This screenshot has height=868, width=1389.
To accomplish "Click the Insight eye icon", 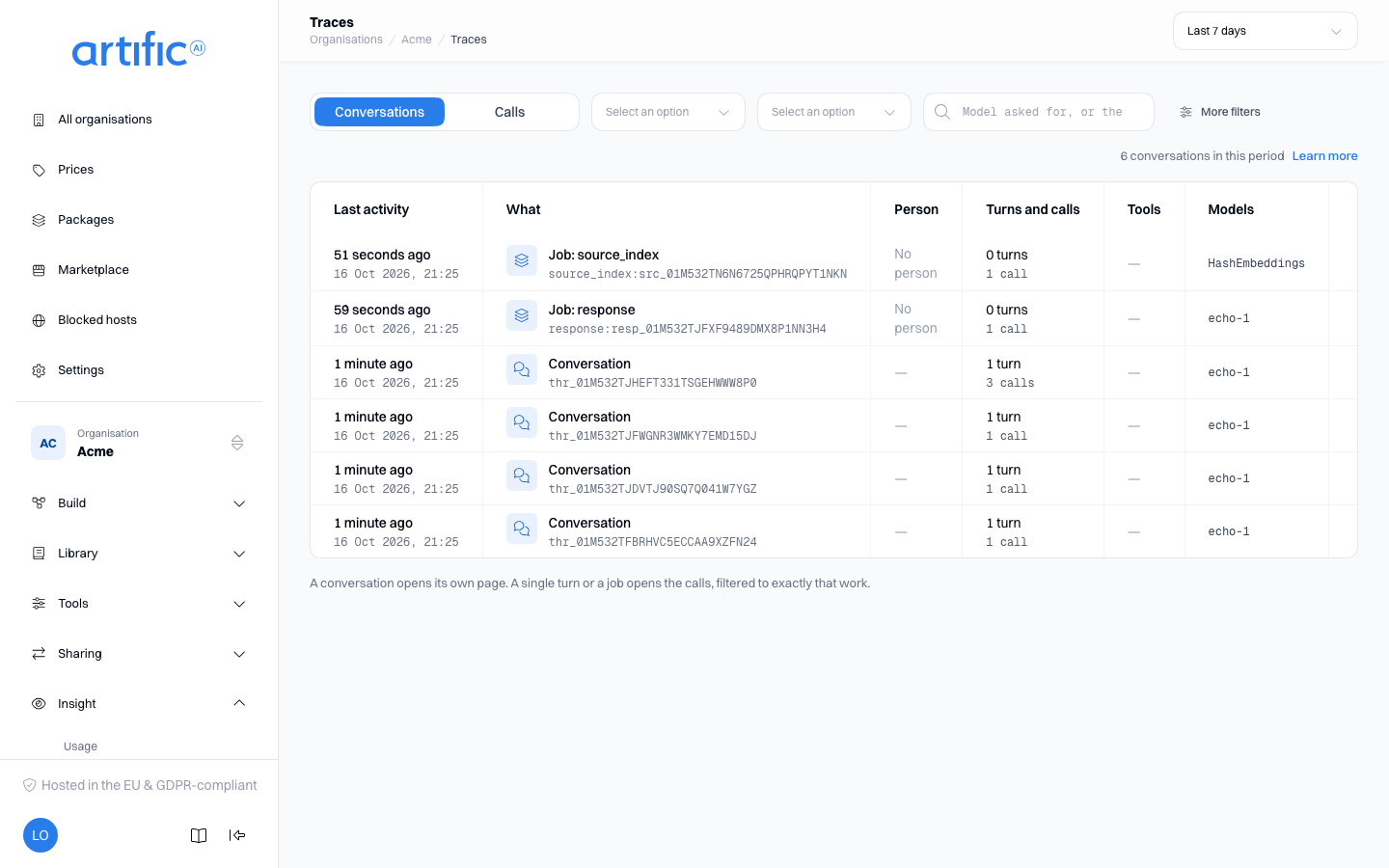I will (39, 704).
